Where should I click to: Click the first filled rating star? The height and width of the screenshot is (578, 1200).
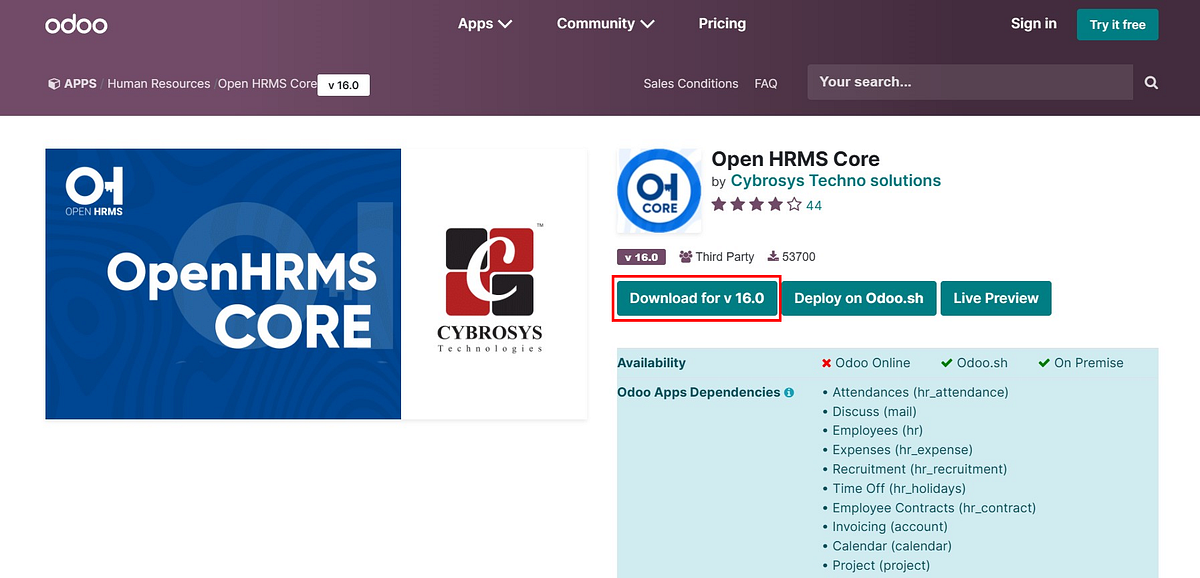[717, 204]
